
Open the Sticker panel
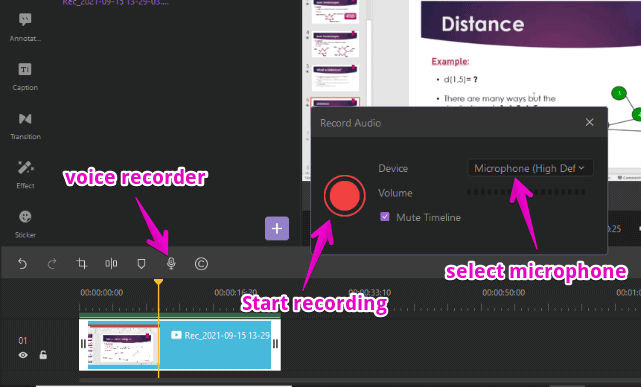25,224
